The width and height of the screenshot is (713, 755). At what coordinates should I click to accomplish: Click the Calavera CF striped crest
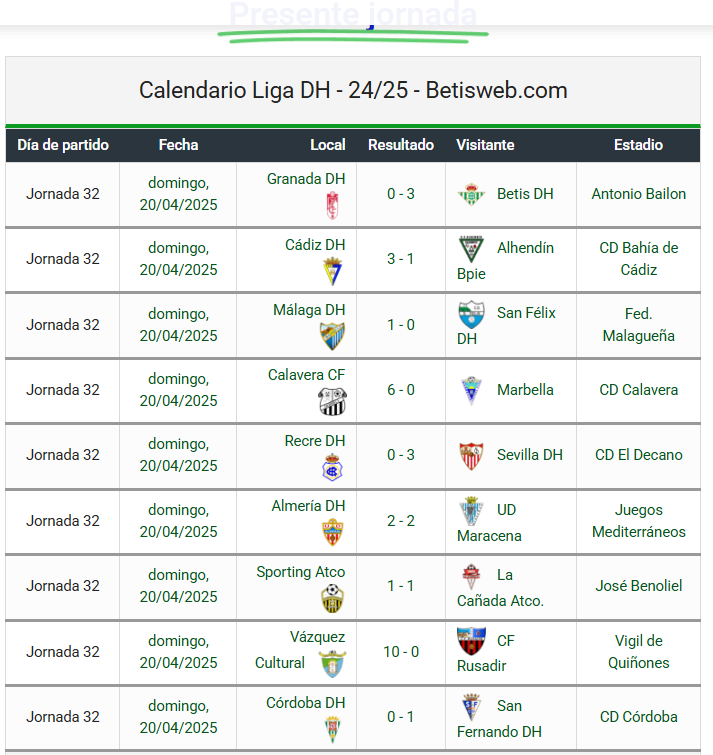332,402
